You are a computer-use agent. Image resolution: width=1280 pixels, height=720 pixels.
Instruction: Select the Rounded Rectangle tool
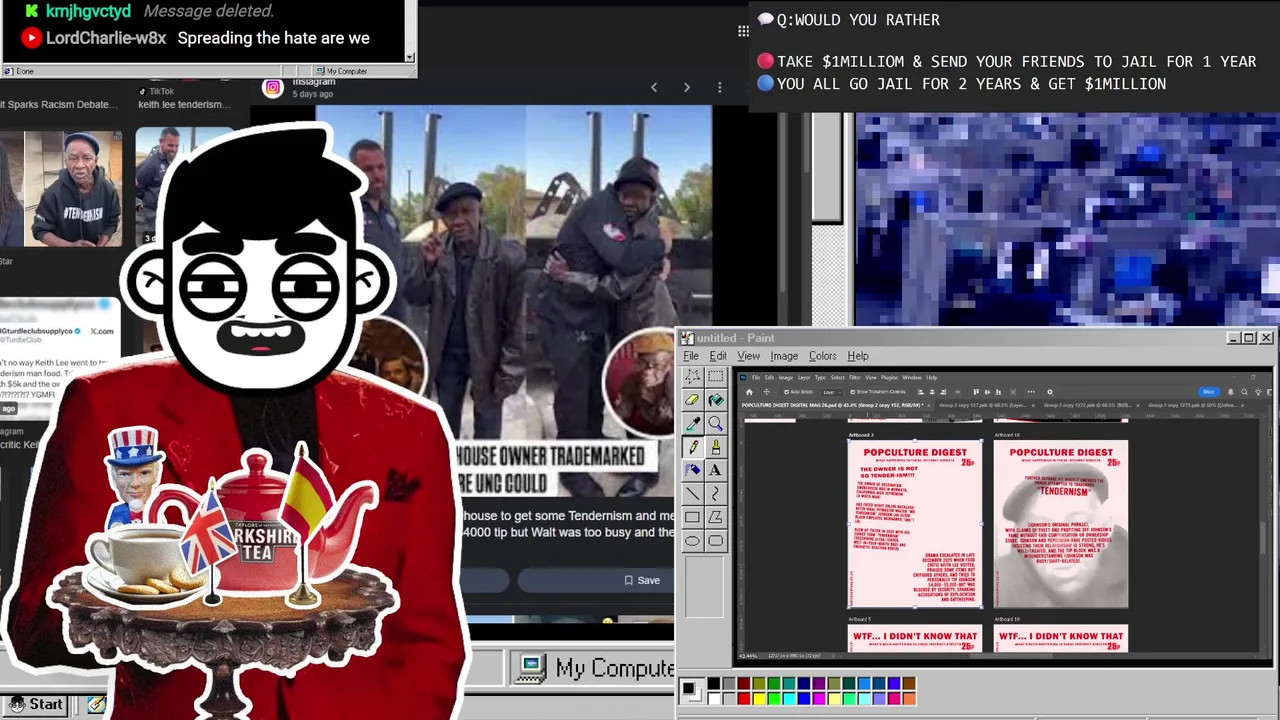click(x=715, y=541)
